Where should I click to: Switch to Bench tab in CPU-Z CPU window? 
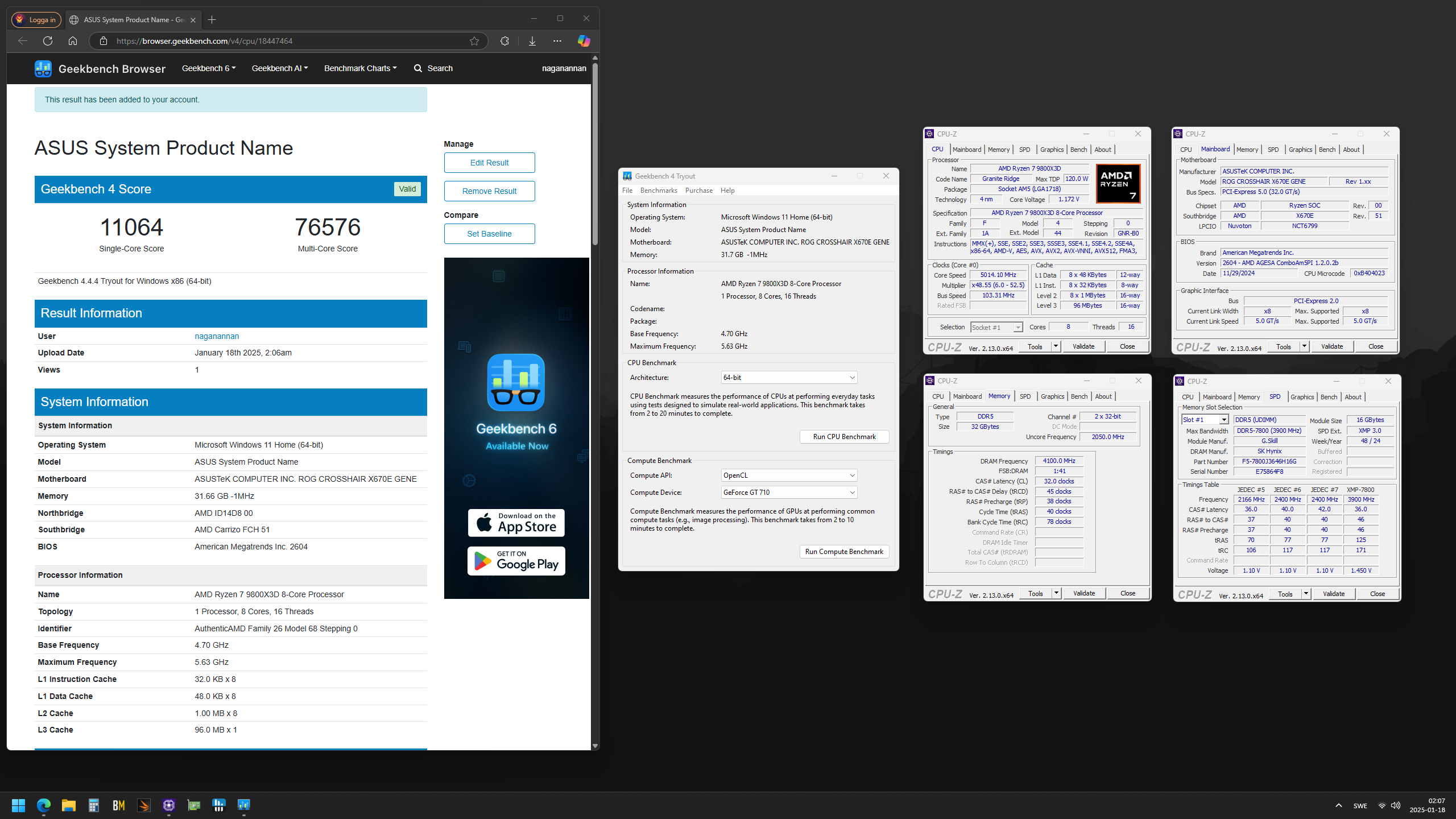tap(1078, 150)
